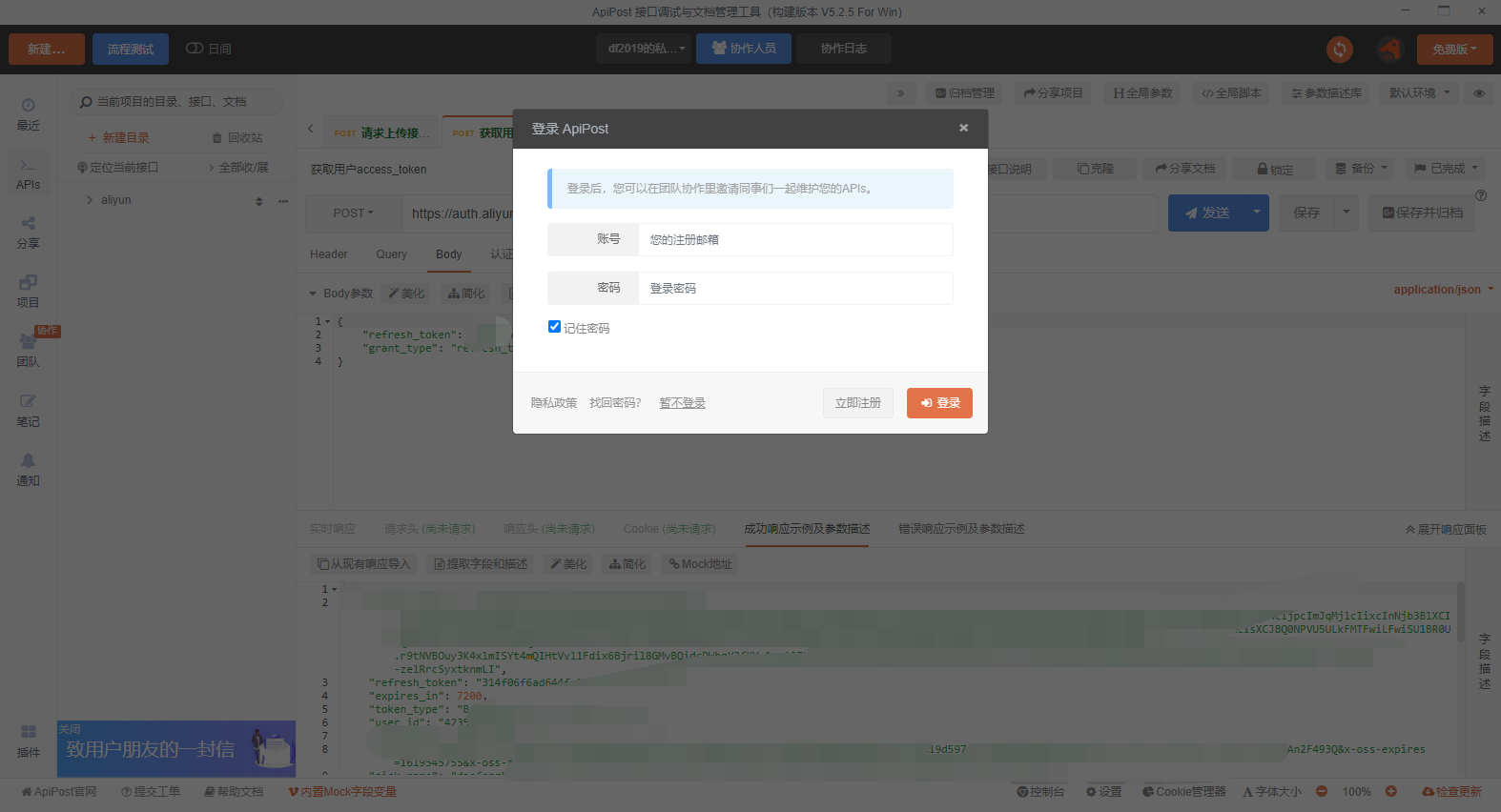Click the 立即注册 register button
1501x812 pixels.
pos(858,403)
